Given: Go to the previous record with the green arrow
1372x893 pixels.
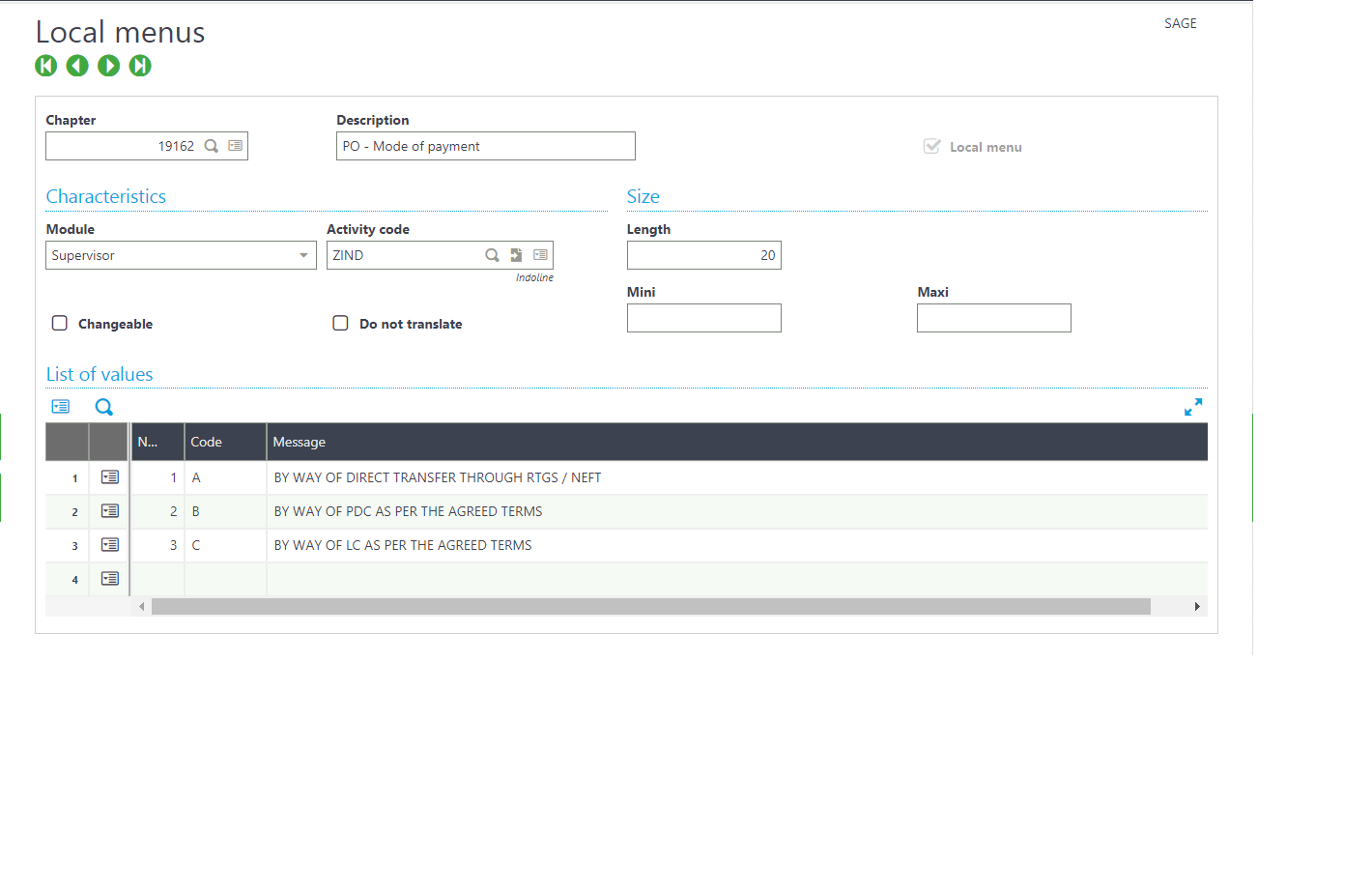Looking at the screenshot, I should [77, 66].
